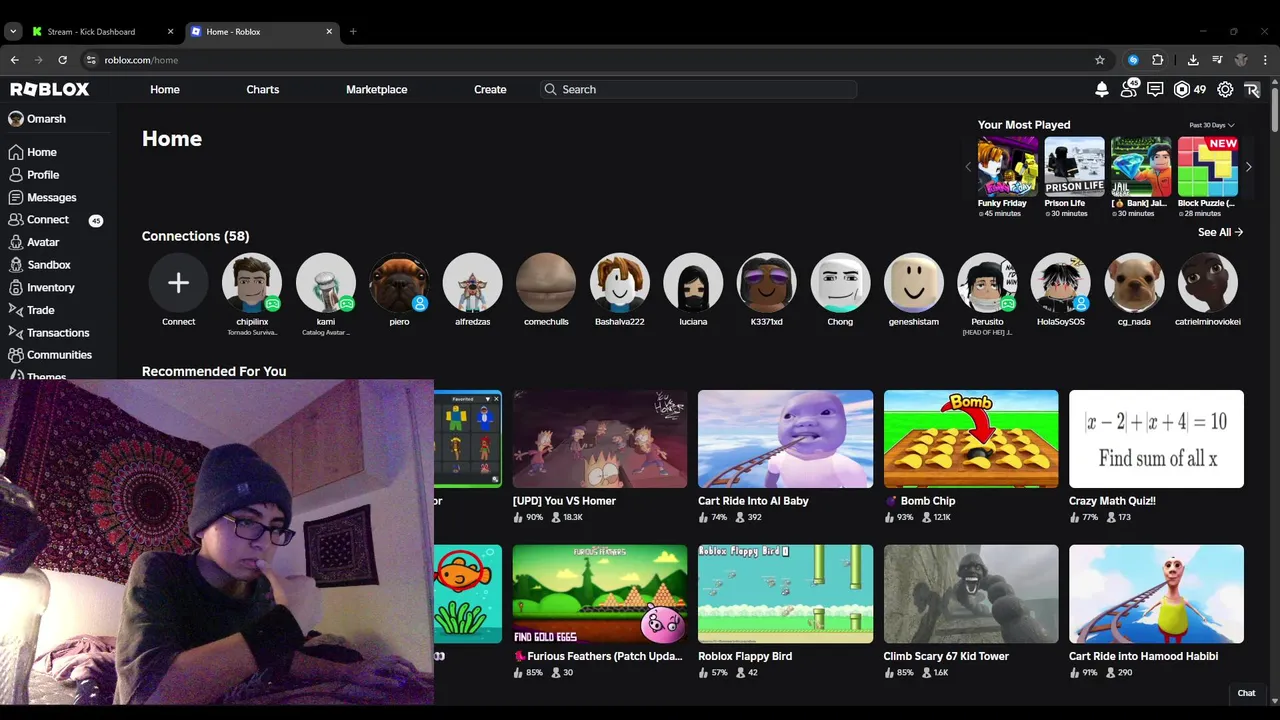This screenshot has height=720, width=1280.
Task: Open the Bomb Chip game thumbnail
Action: pyautogui.click(x=971, y=439)
